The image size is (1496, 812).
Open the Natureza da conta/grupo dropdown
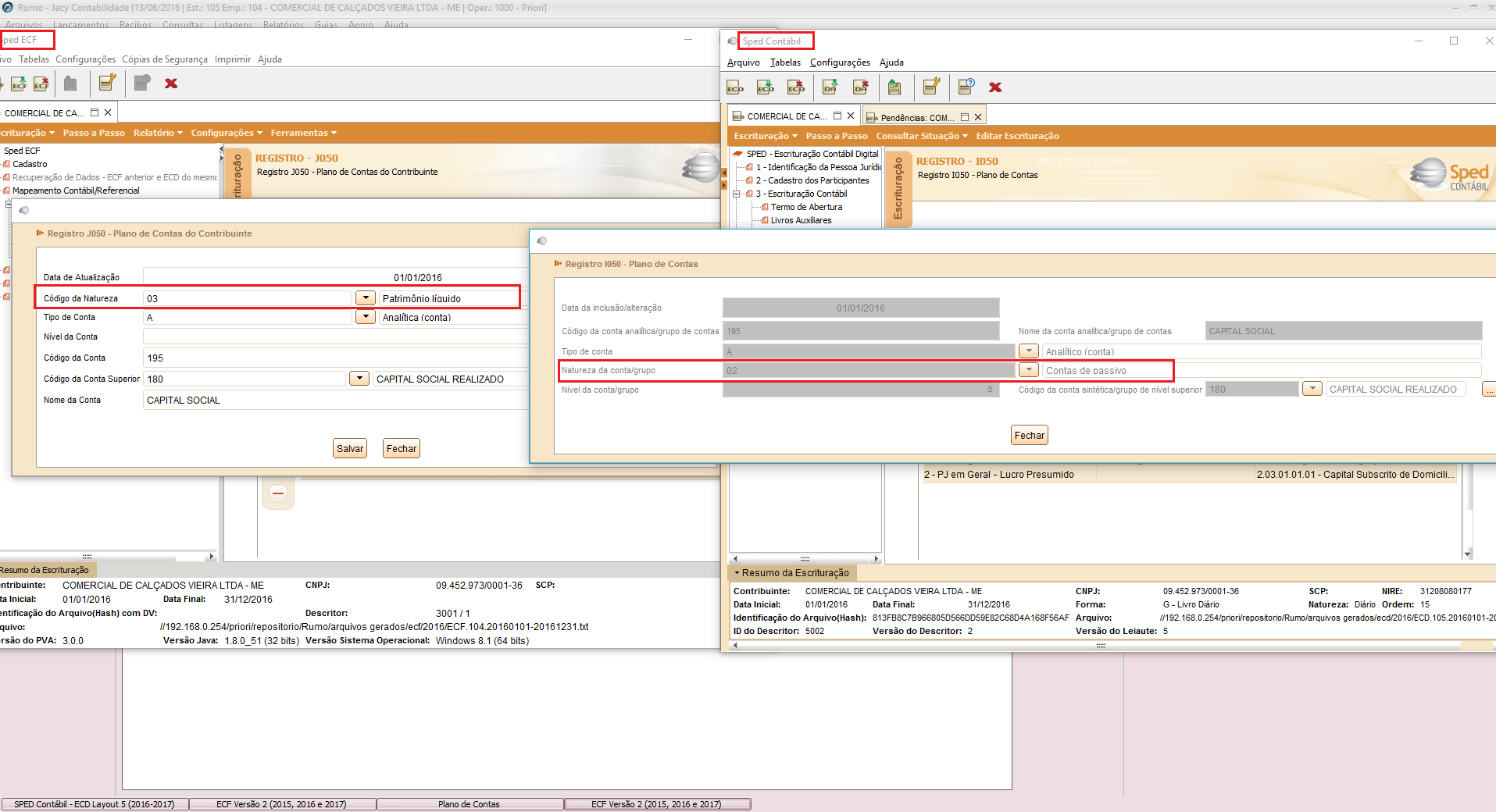[1029, 369]
